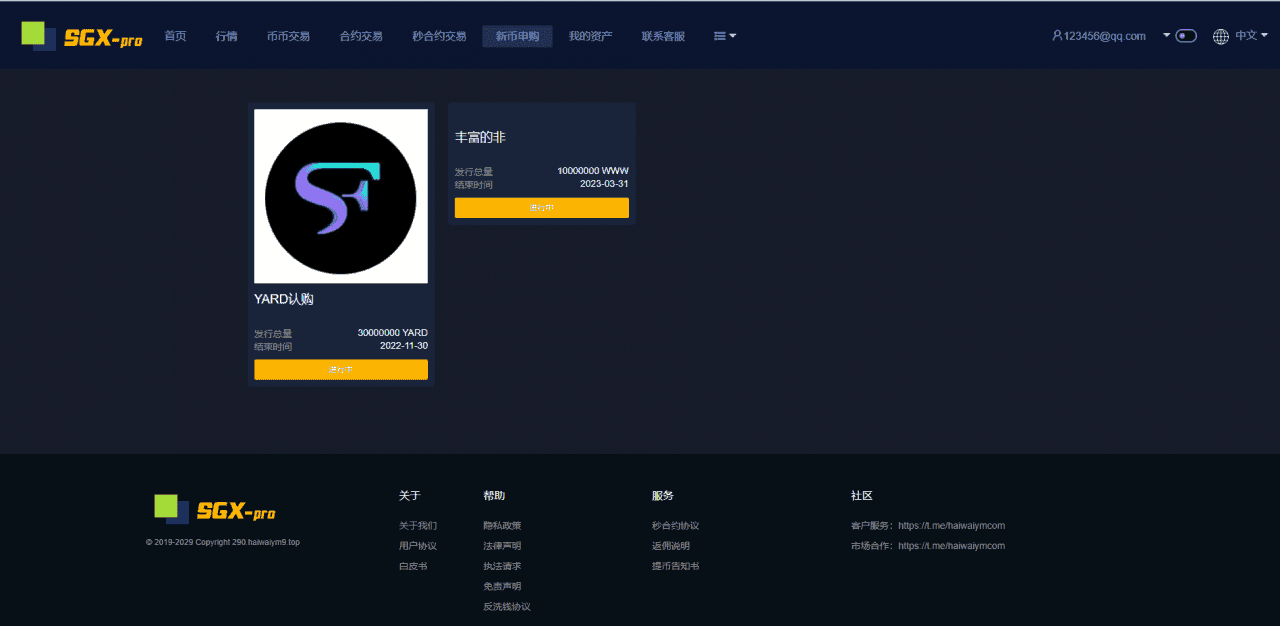Click the SGX-pro footer logo
This screenshot has width=1280, height=626.
pyautogui.click(x=215, y=509)
